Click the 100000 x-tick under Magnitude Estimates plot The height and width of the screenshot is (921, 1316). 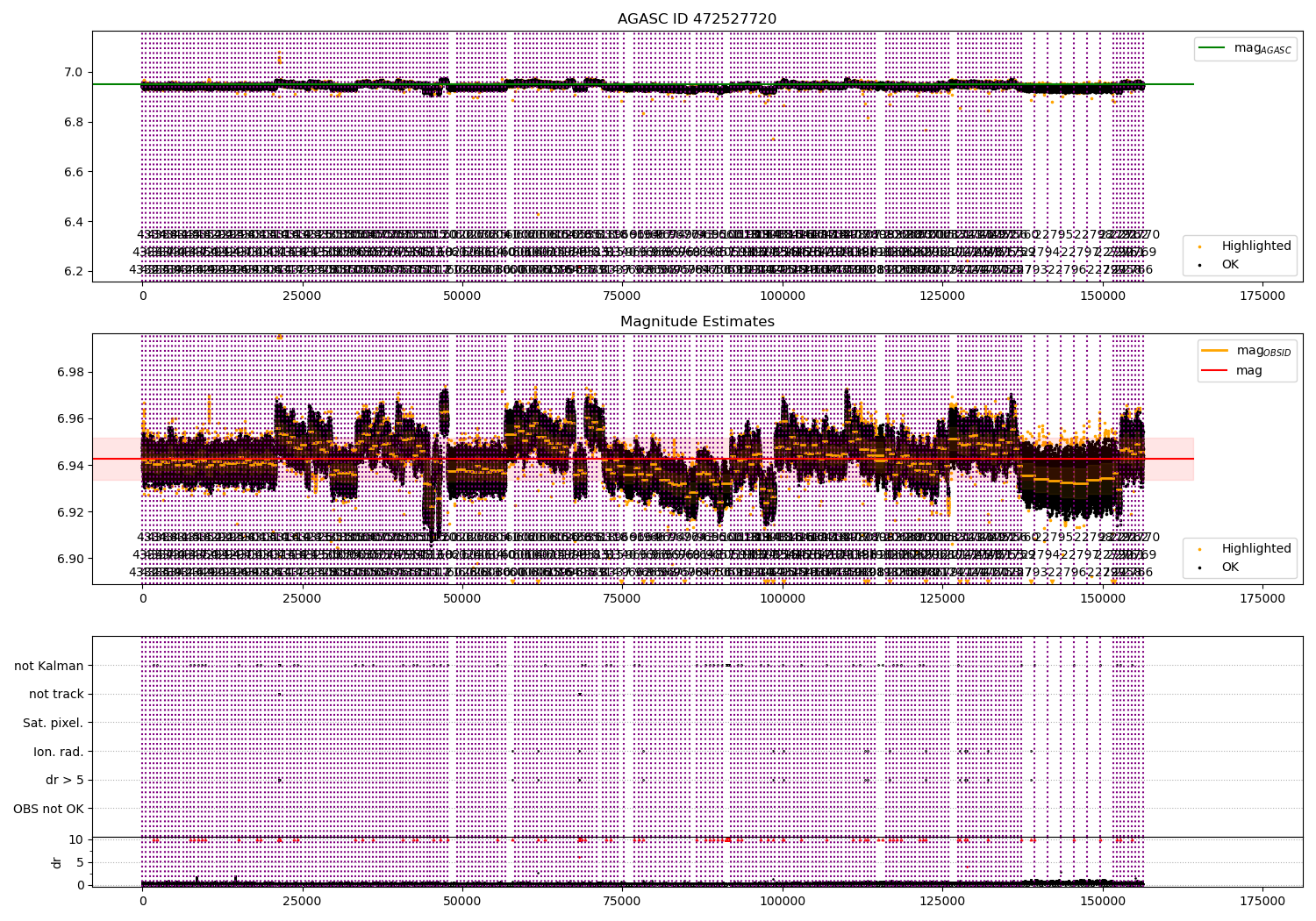[x=783, y=599]
